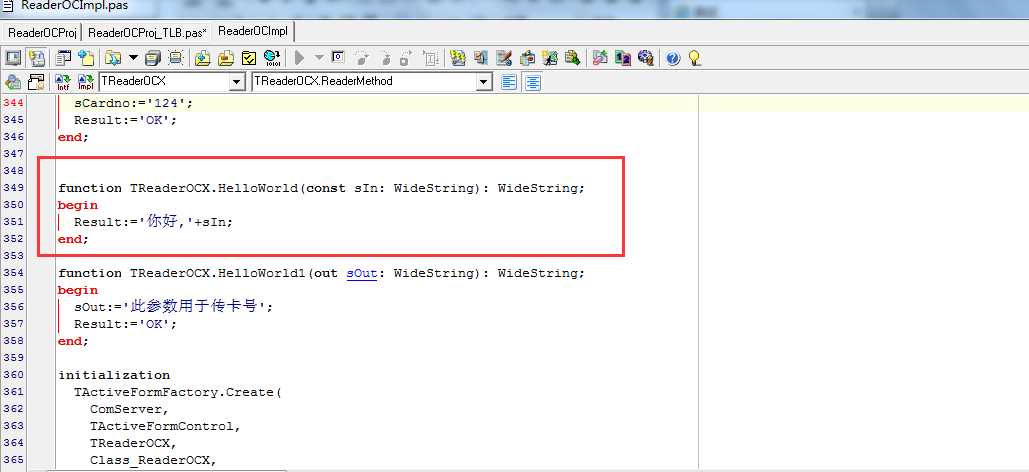
Task: Click the gear settings icon with lock
Action: point(646,58)
